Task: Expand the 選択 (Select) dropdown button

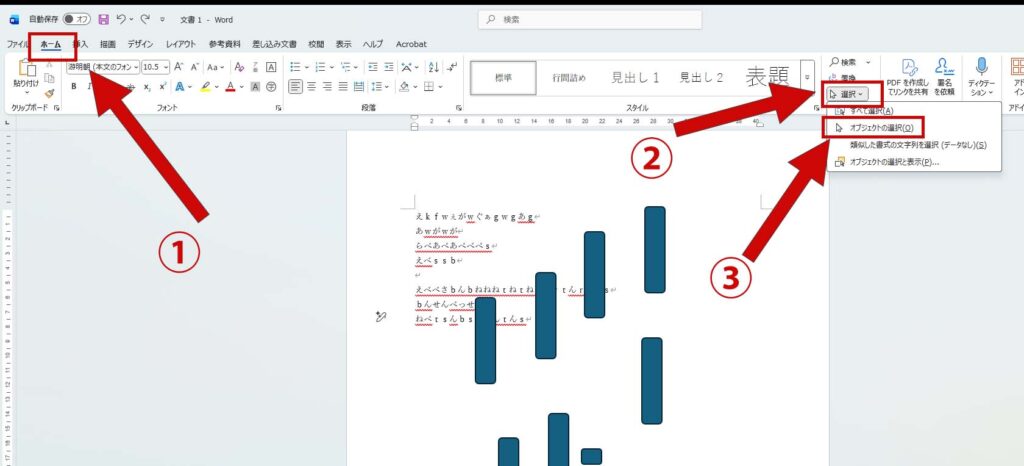Action: [x=847, y=93]
